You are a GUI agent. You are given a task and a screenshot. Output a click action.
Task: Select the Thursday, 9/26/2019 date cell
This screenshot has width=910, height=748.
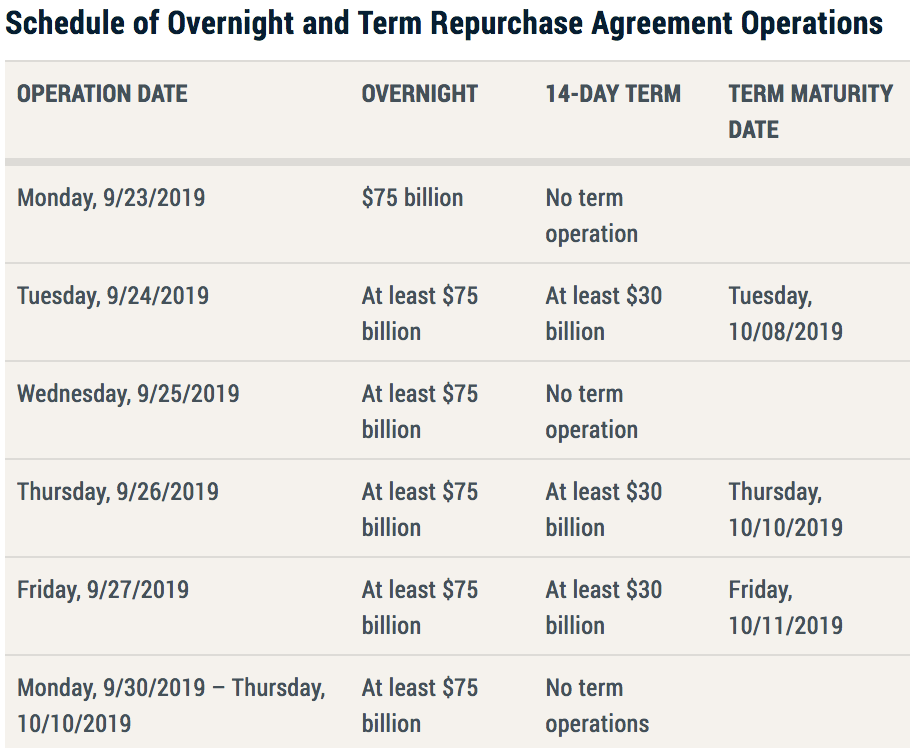118,492
